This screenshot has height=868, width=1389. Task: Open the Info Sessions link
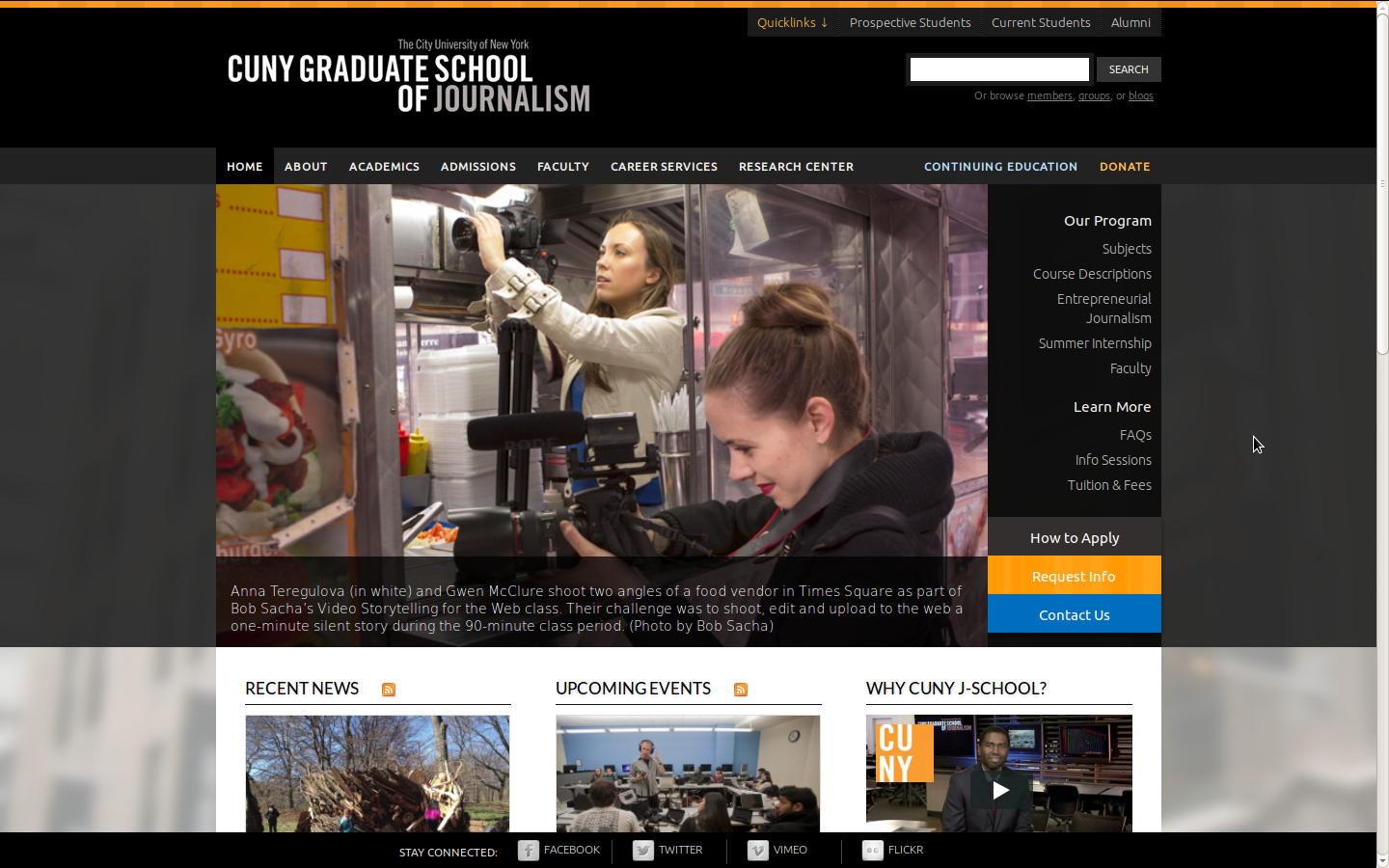tap(1113, 460)
